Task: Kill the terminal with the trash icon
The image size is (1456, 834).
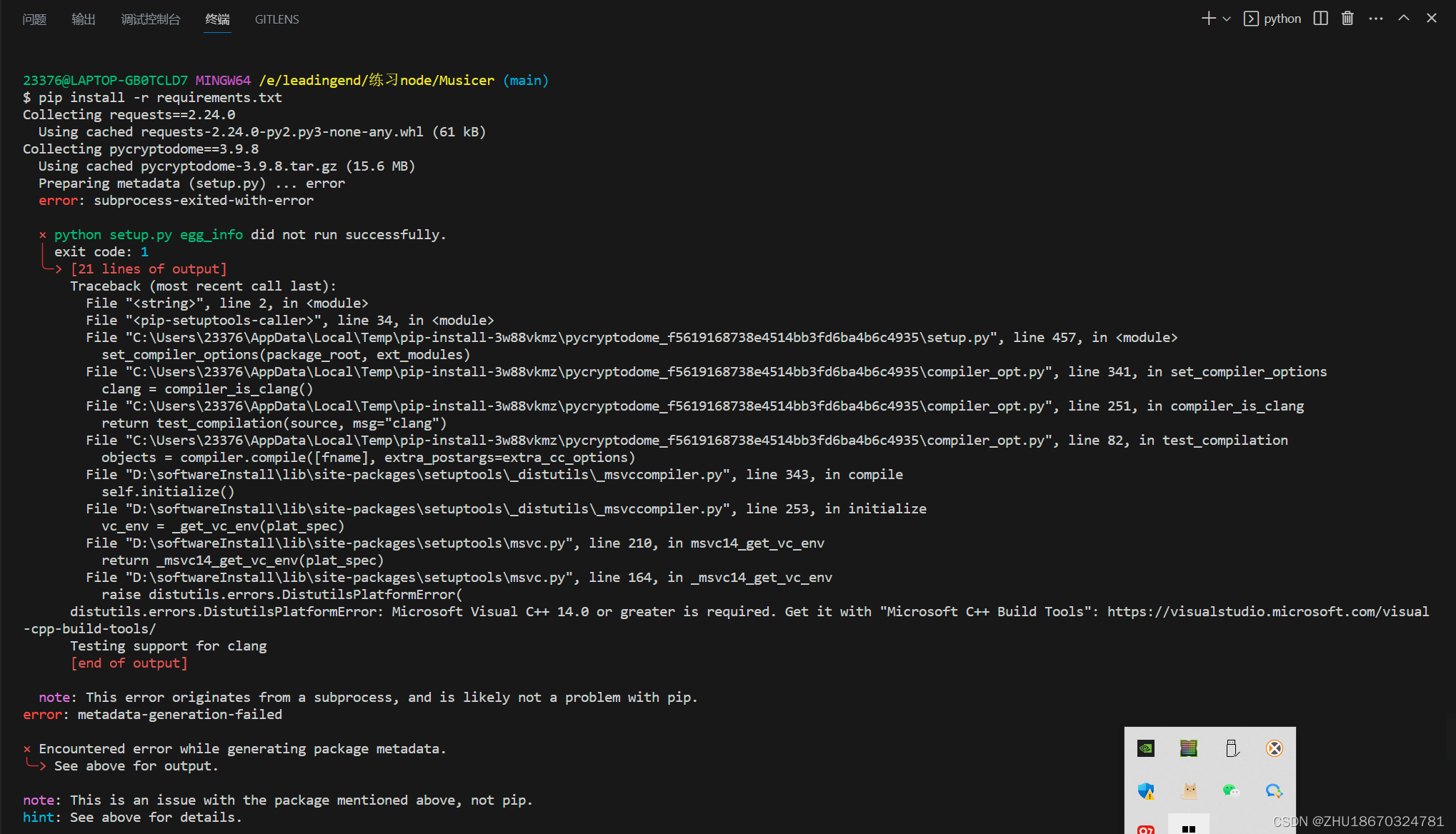Action: [x=1347, y=19]
